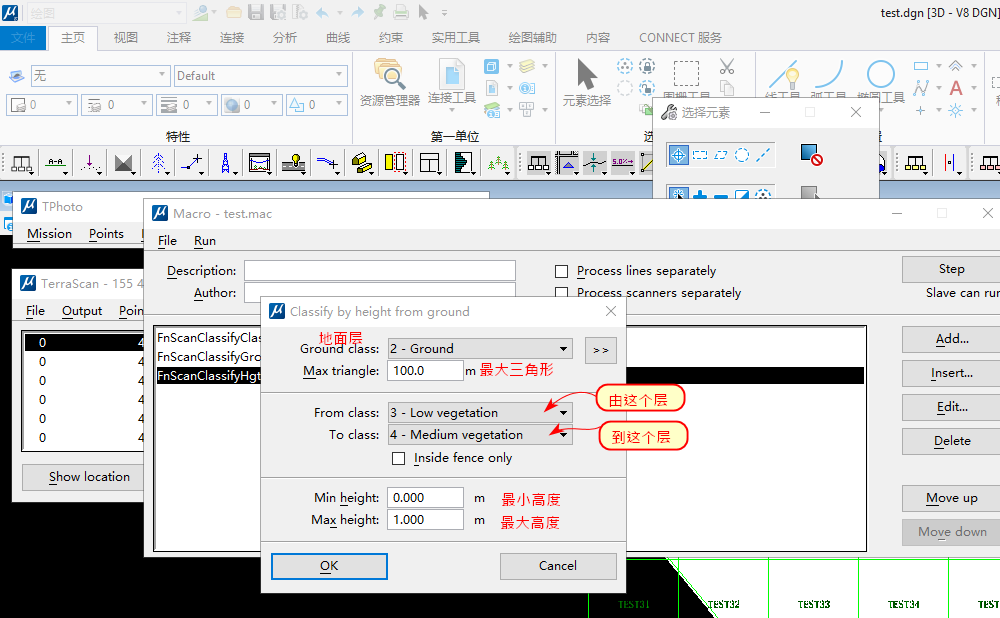Image resolution: width=1000 pixels, height=618 pixels.
Task: Click the Print icon in quick access
Action: [x=401, y=12]
